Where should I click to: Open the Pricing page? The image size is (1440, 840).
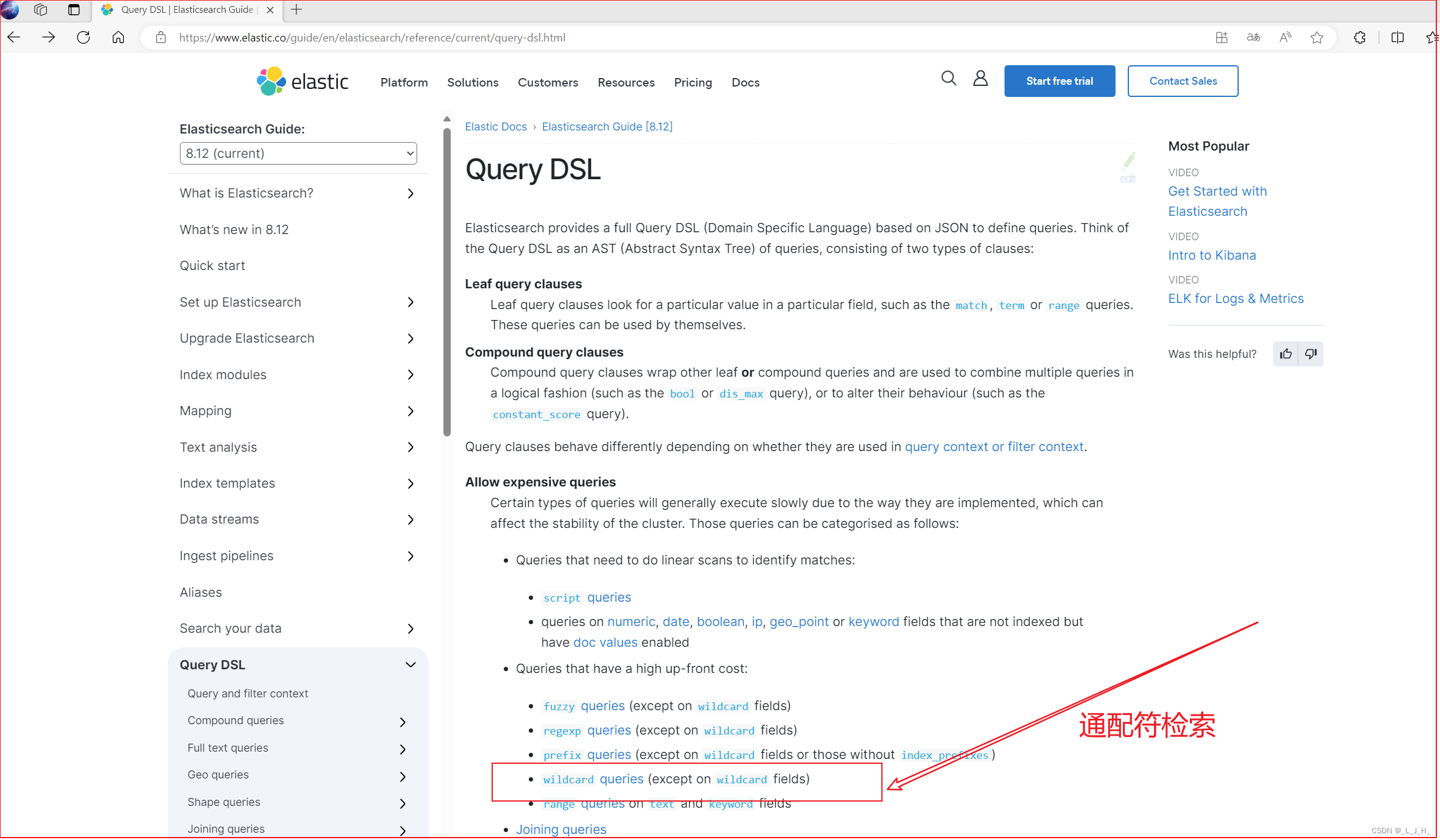[x=693, y=82]
